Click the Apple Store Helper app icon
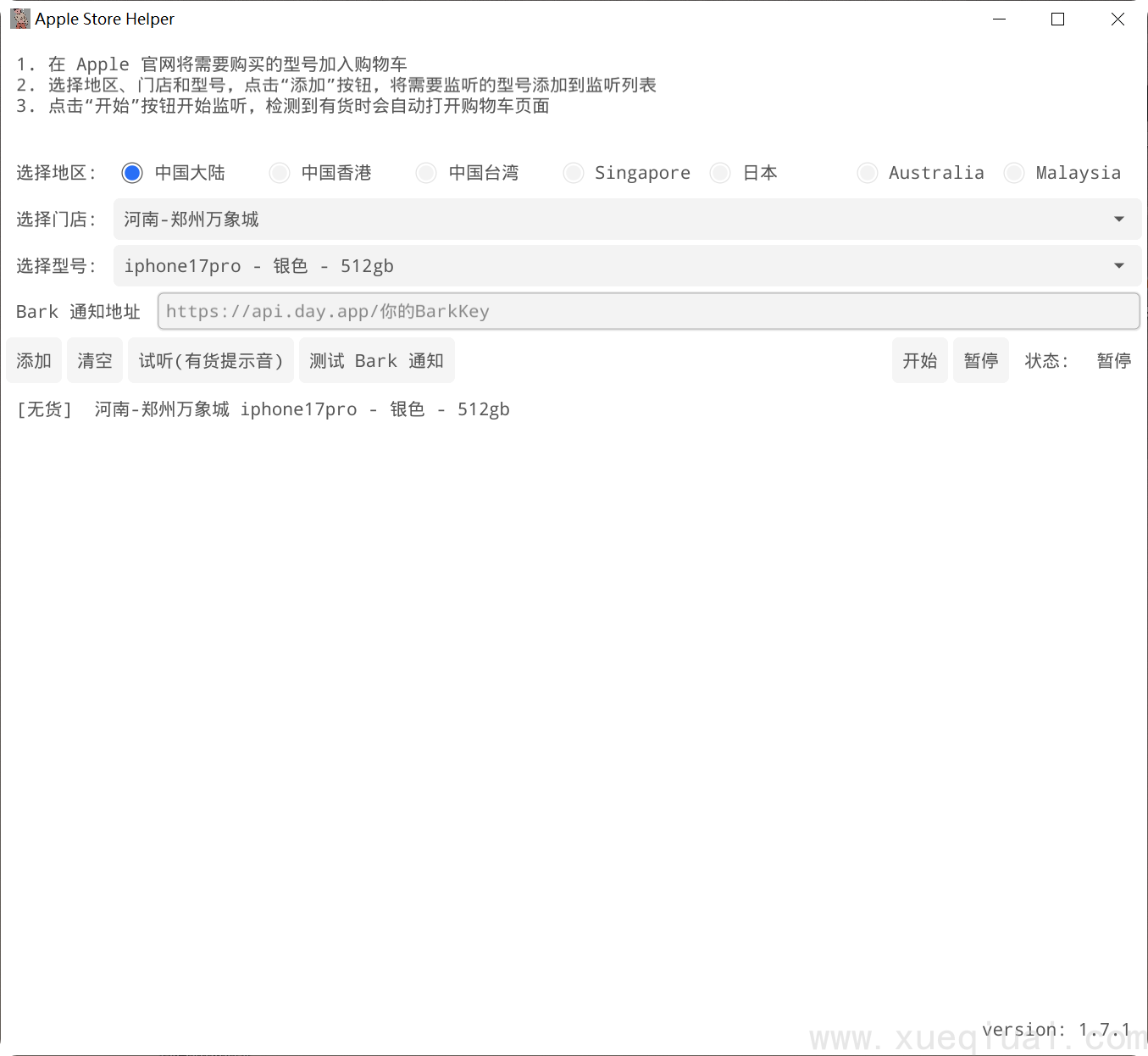 click(x=20, y=19)
